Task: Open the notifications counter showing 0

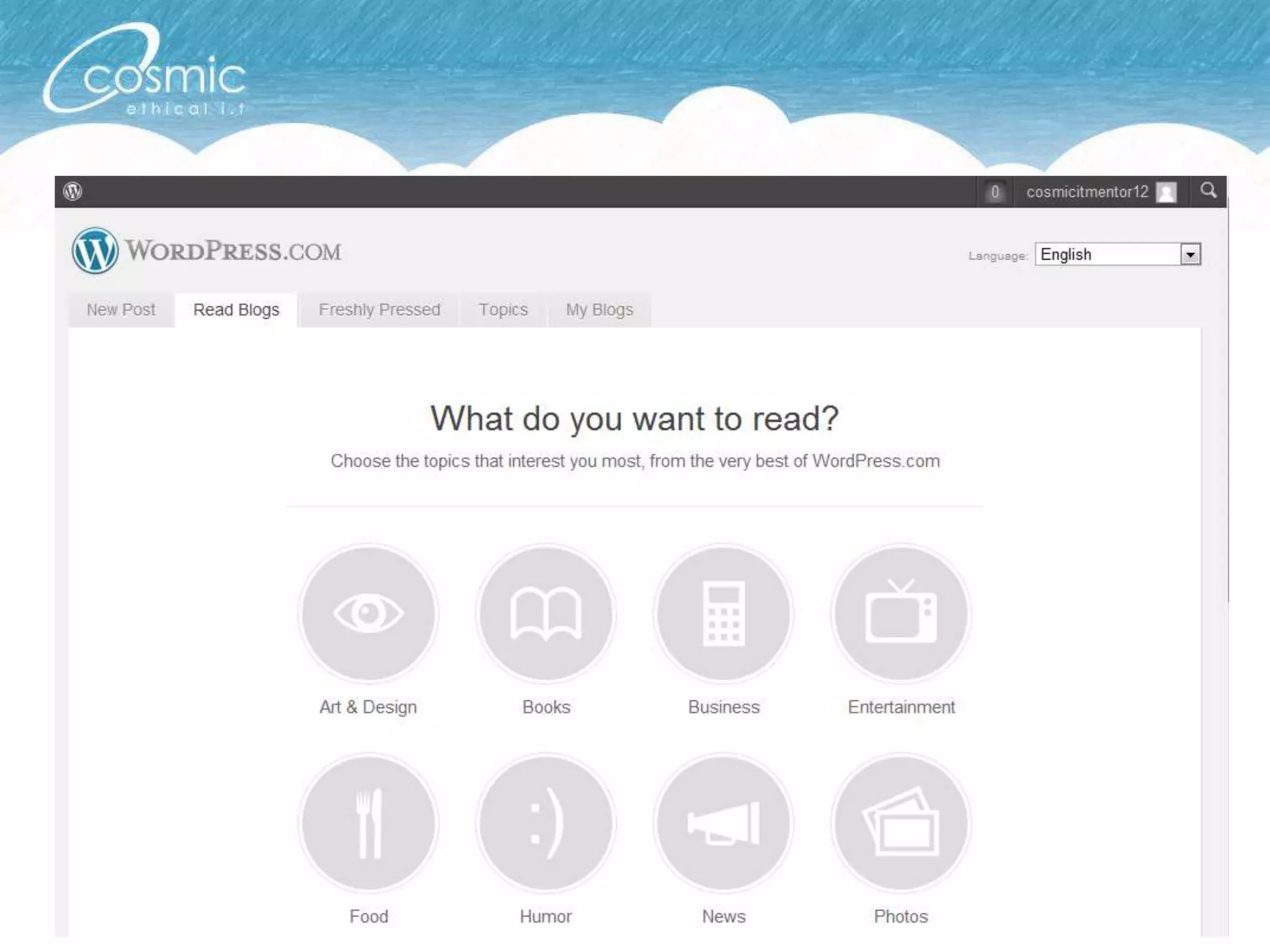Action: 995,192
